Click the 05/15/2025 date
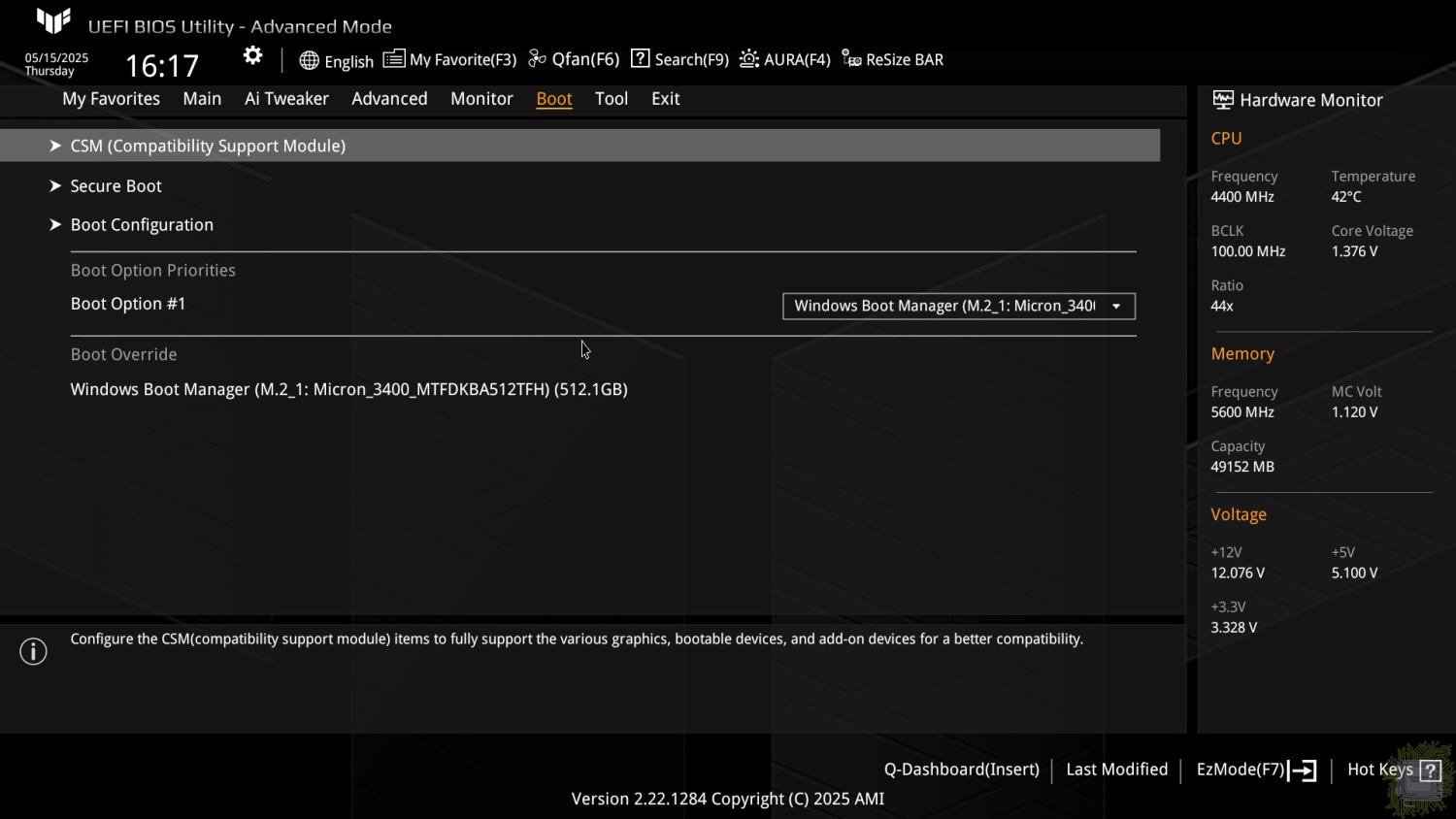 coord(56,58)
